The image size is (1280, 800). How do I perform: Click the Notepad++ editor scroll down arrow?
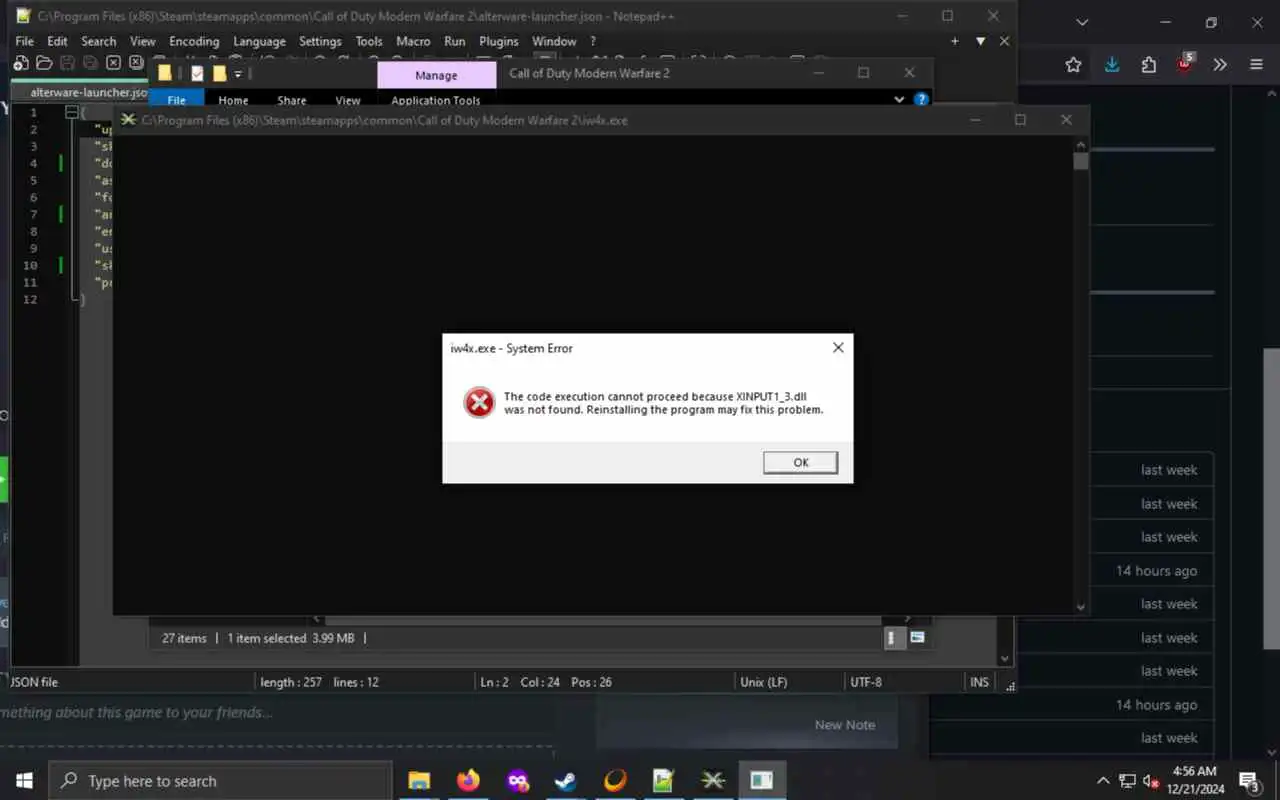click(x=1005, y=658)
